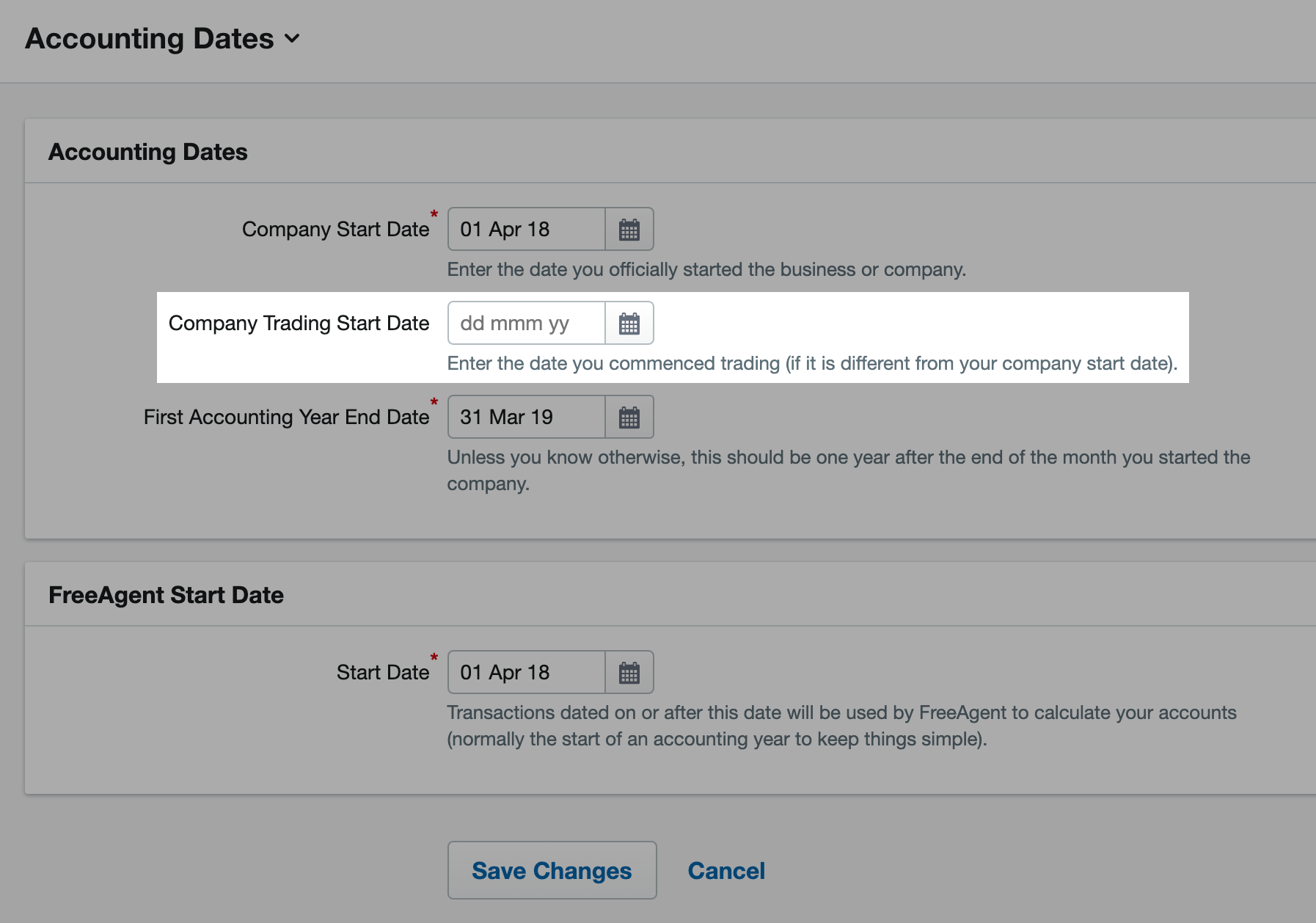The height and width of the screenshot is (923, 1316).
Task: Open calendar picker for Company Start Date
Action: point(629,230)
